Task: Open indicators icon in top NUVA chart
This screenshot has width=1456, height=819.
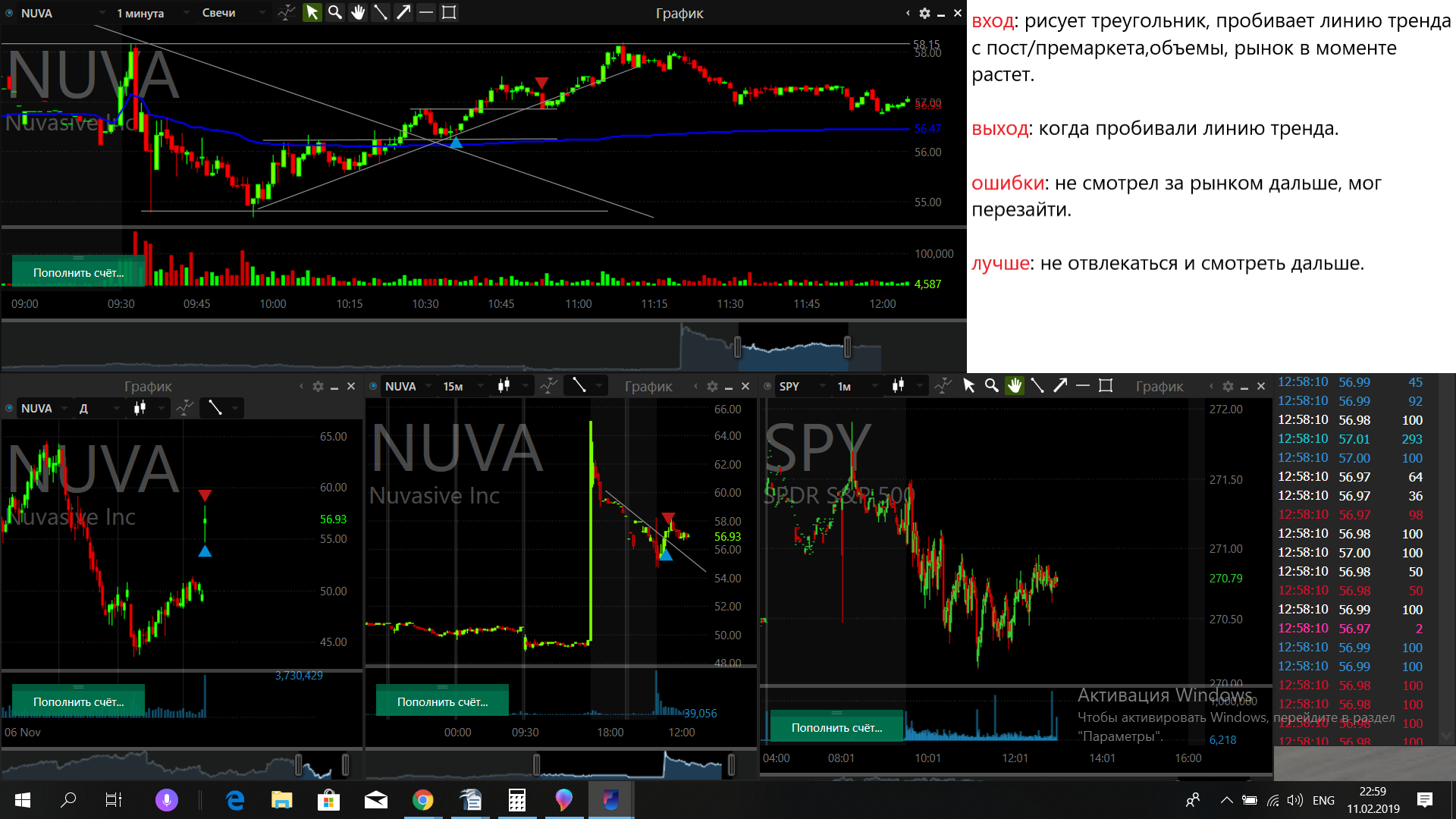Action: [x=286, y=12]
